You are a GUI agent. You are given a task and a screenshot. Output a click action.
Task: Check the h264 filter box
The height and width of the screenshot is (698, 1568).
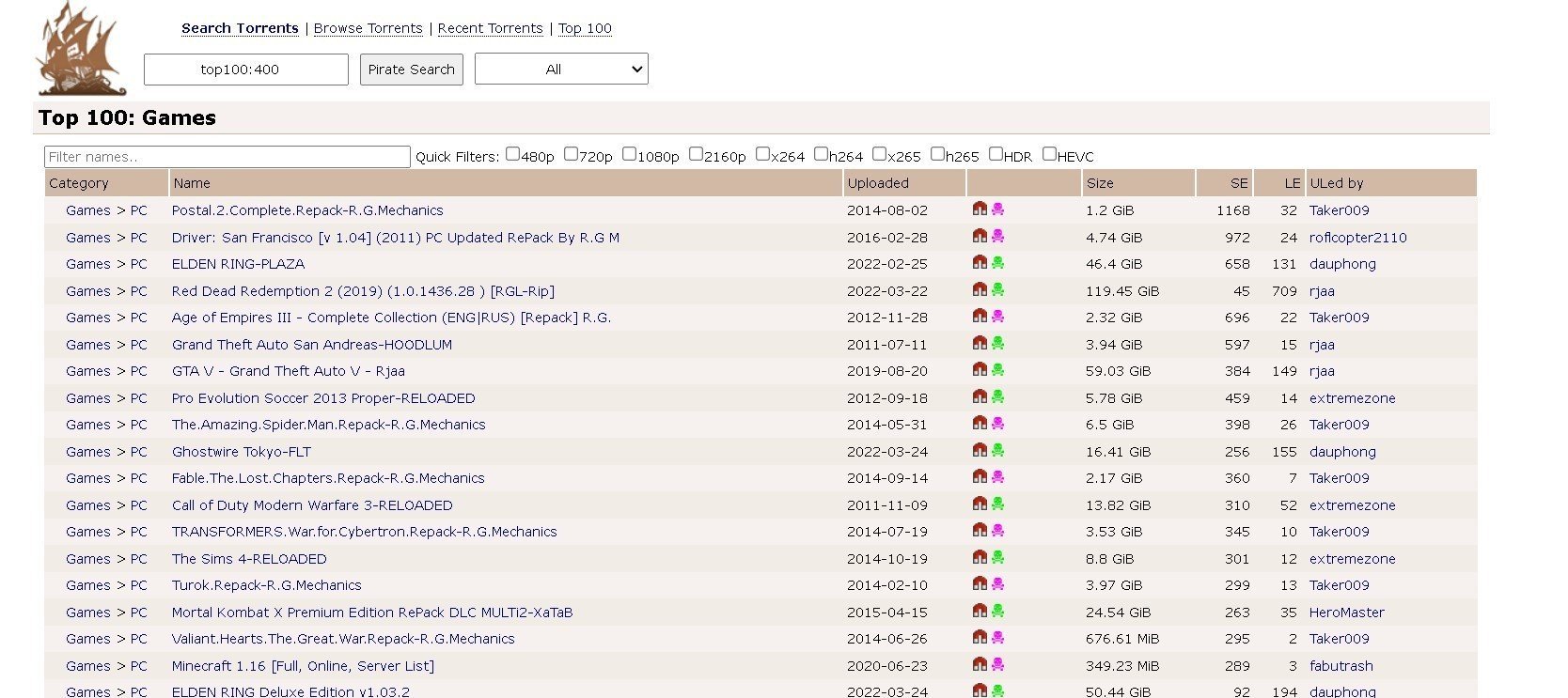(821, 153)
